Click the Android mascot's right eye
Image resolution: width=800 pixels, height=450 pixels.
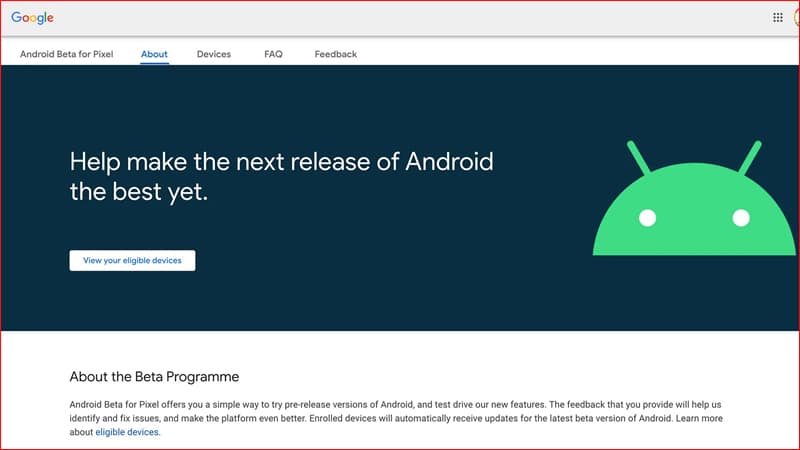(740, 217)
